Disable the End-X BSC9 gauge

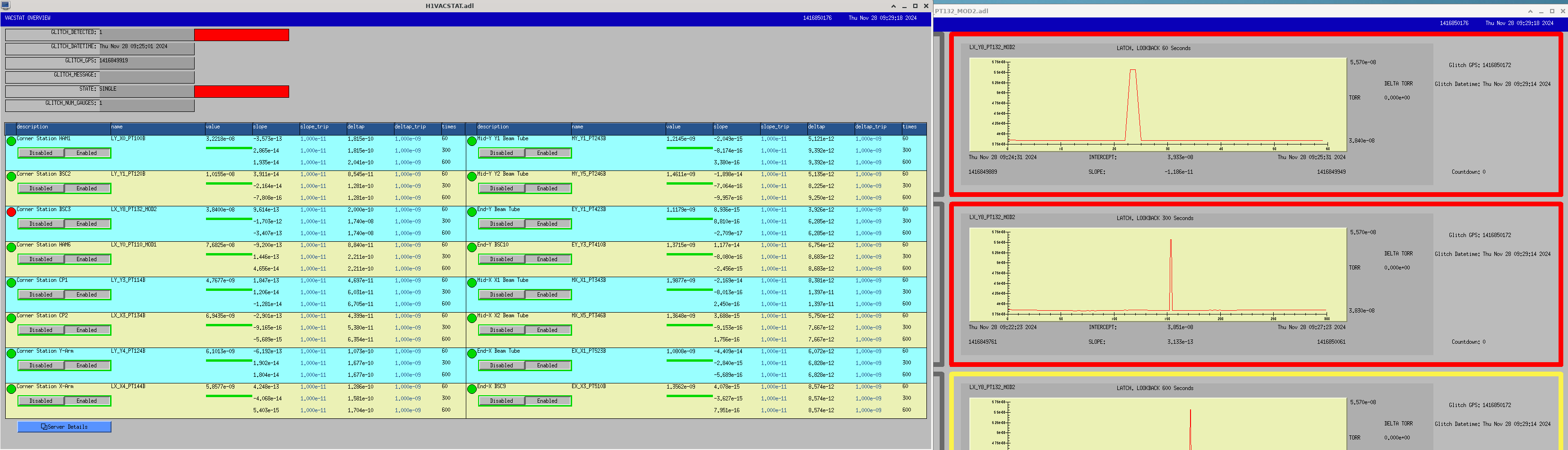(502, 401)
